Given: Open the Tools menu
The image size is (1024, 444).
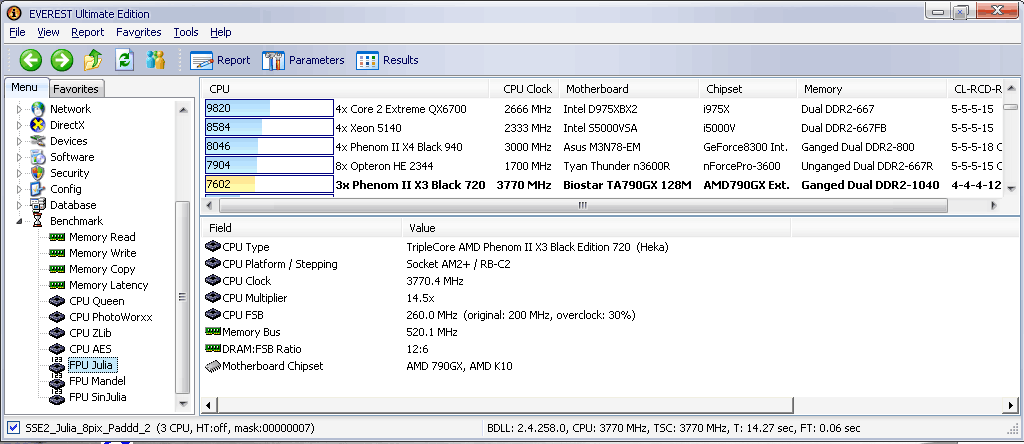Looking at the screenshot, I should (x=186, y=32).
